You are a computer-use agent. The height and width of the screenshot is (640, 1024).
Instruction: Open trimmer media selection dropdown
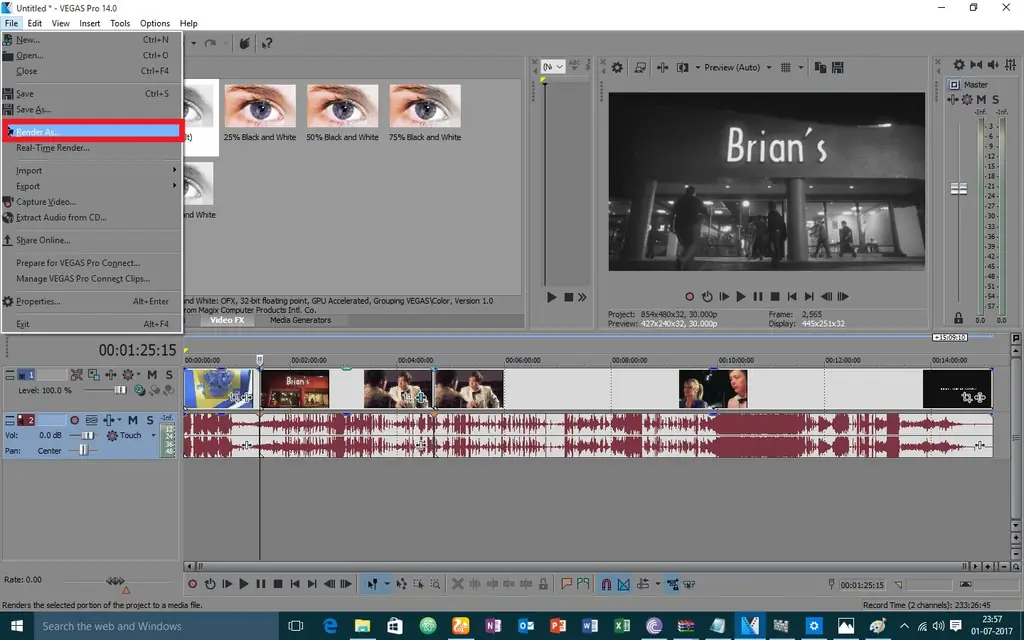point(552,67)
